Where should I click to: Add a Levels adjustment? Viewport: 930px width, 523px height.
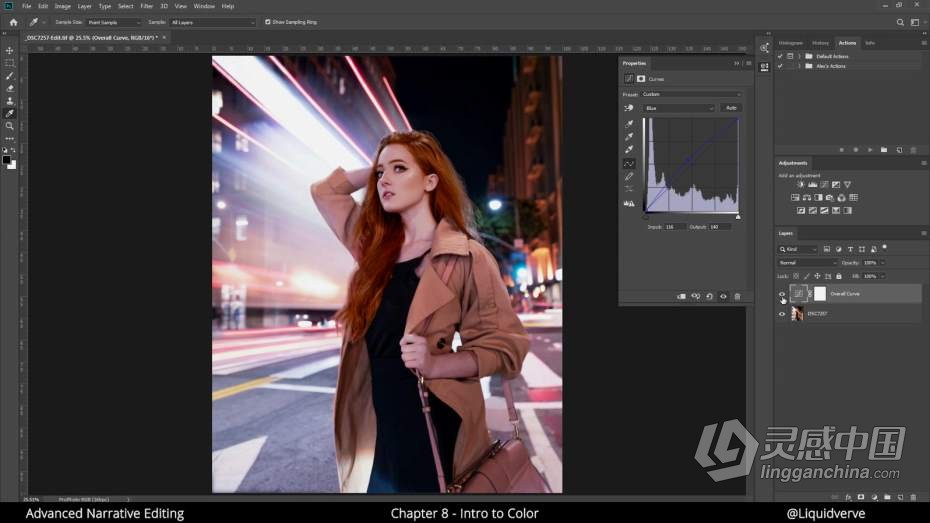(x=813, y=184)
